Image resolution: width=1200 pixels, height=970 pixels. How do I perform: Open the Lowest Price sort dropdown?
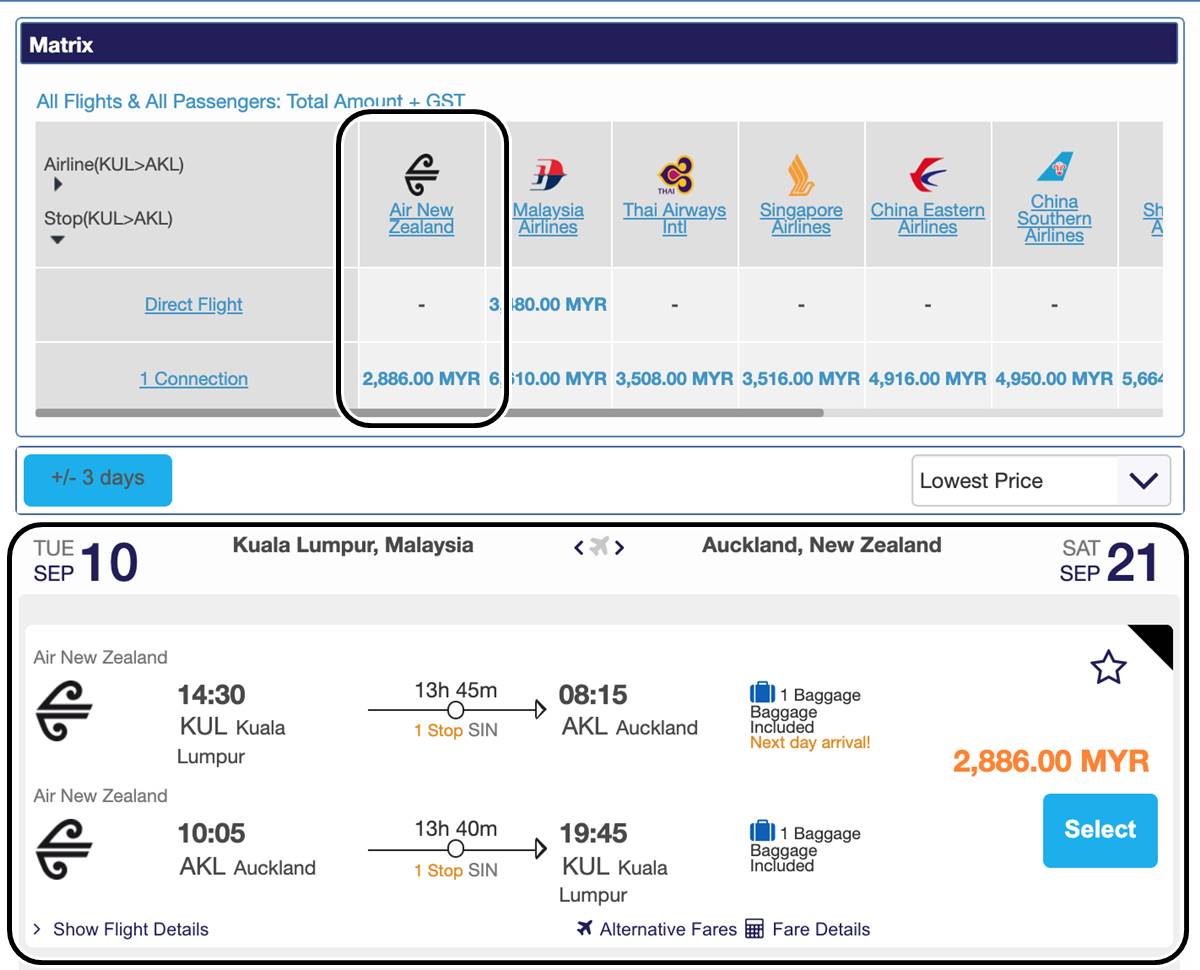point(1041,481)
